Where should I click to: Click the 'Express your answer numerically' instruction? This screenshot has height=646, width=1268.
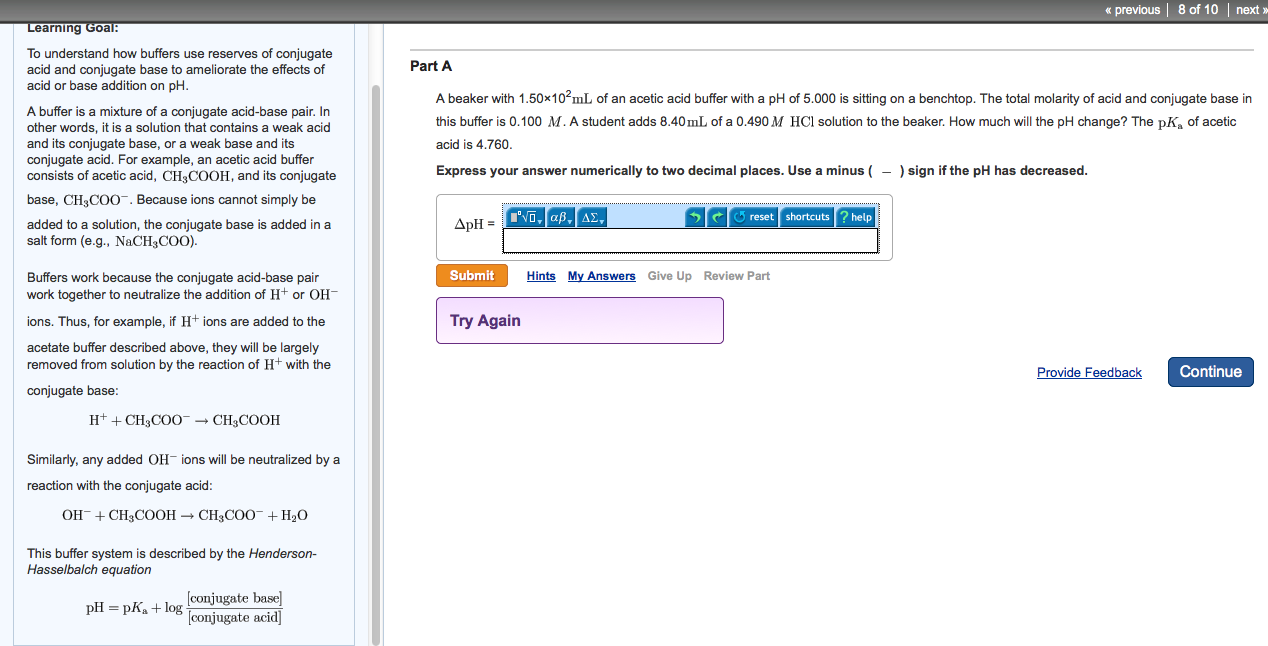click(761, 171)
